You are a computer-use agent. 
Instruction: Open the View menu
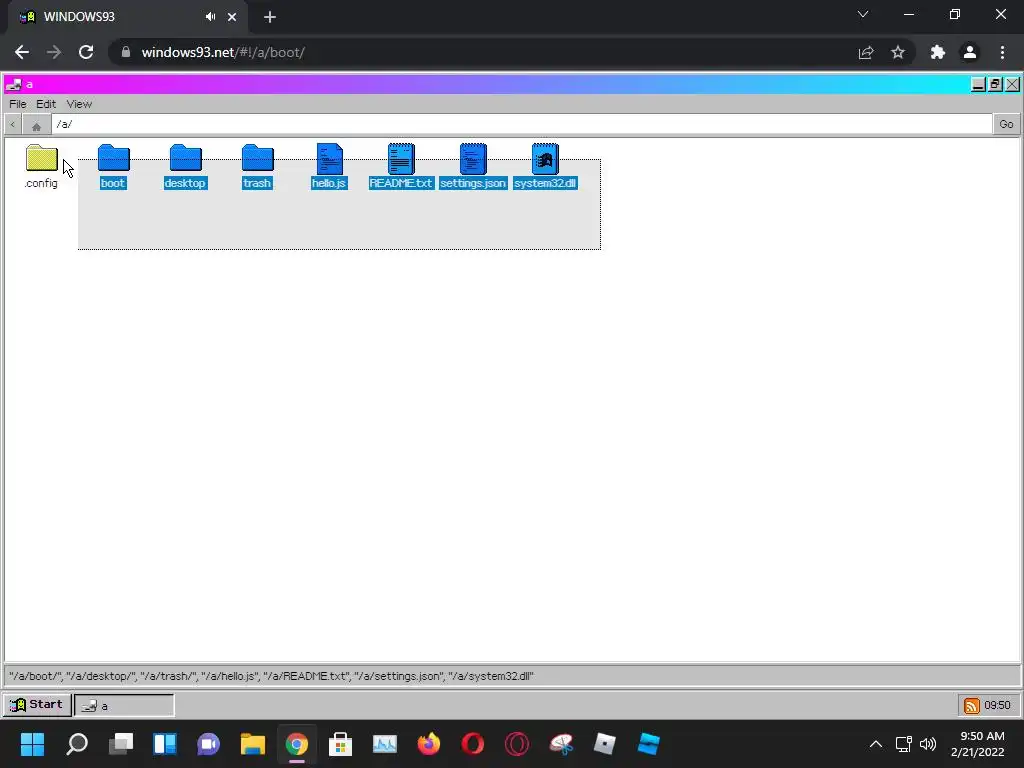[x=79, y=104]
